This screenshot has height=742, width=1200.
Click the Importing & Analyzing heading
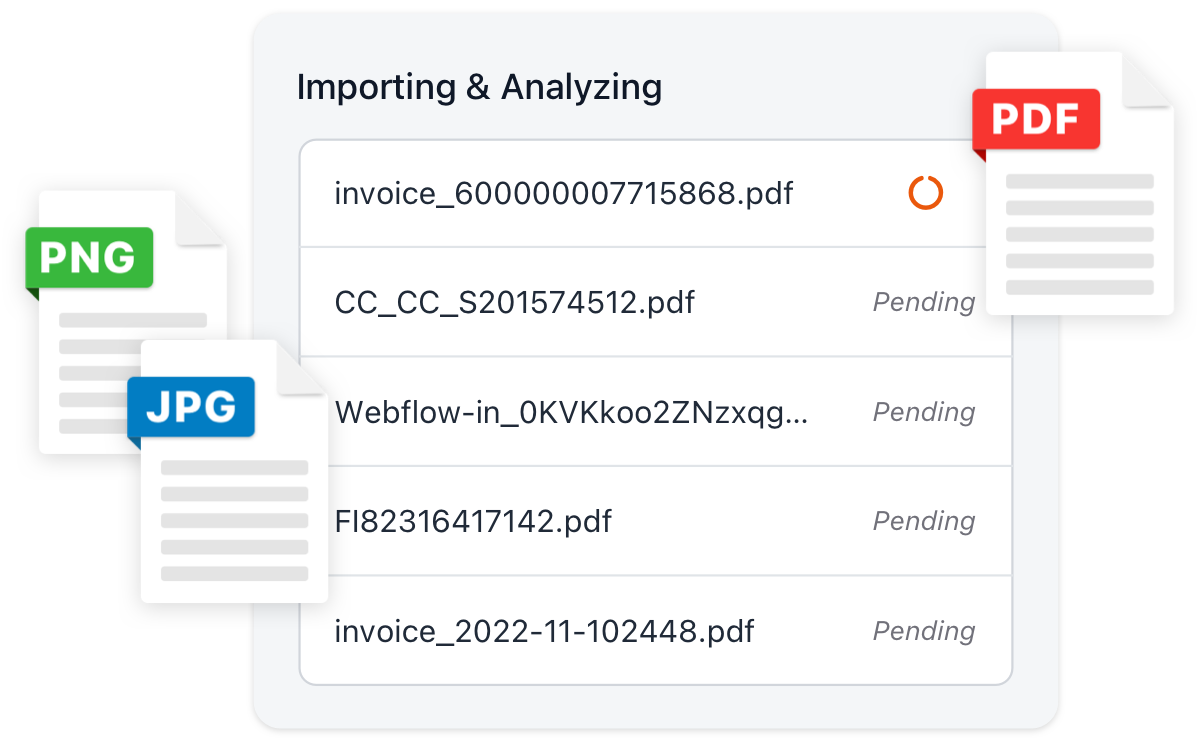(479, 88)
